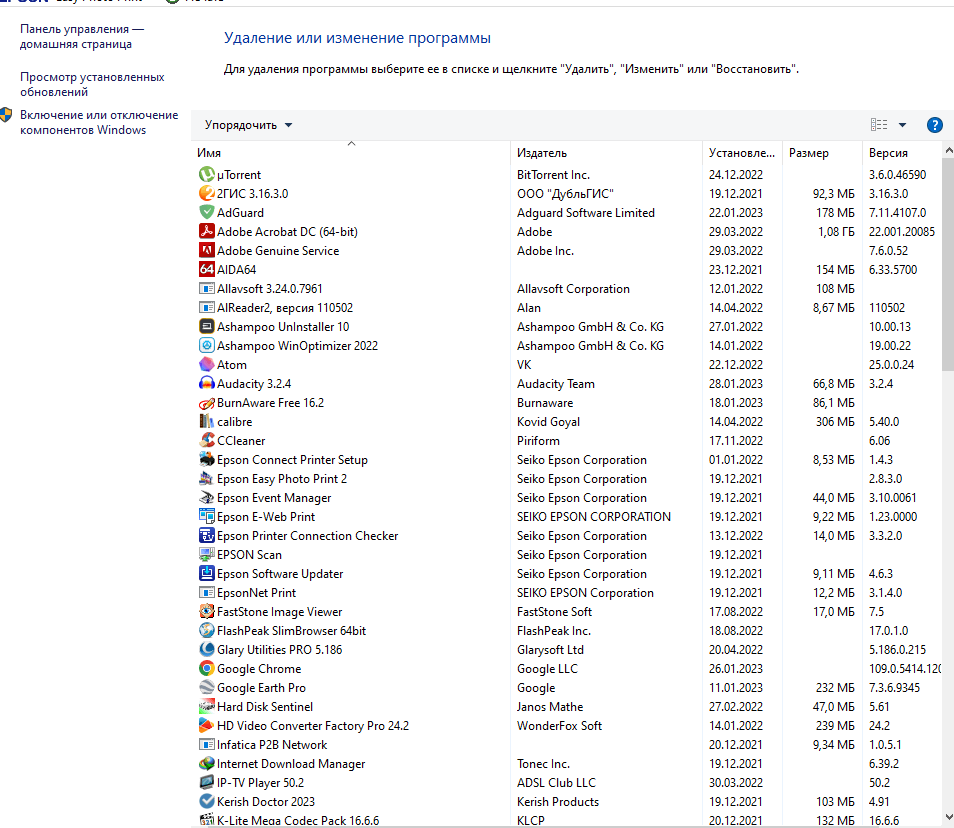Viewport: 954px width, 828px height.
Task: Click the Ashampoo UnInstaller 10 icon
Action: 207,326
